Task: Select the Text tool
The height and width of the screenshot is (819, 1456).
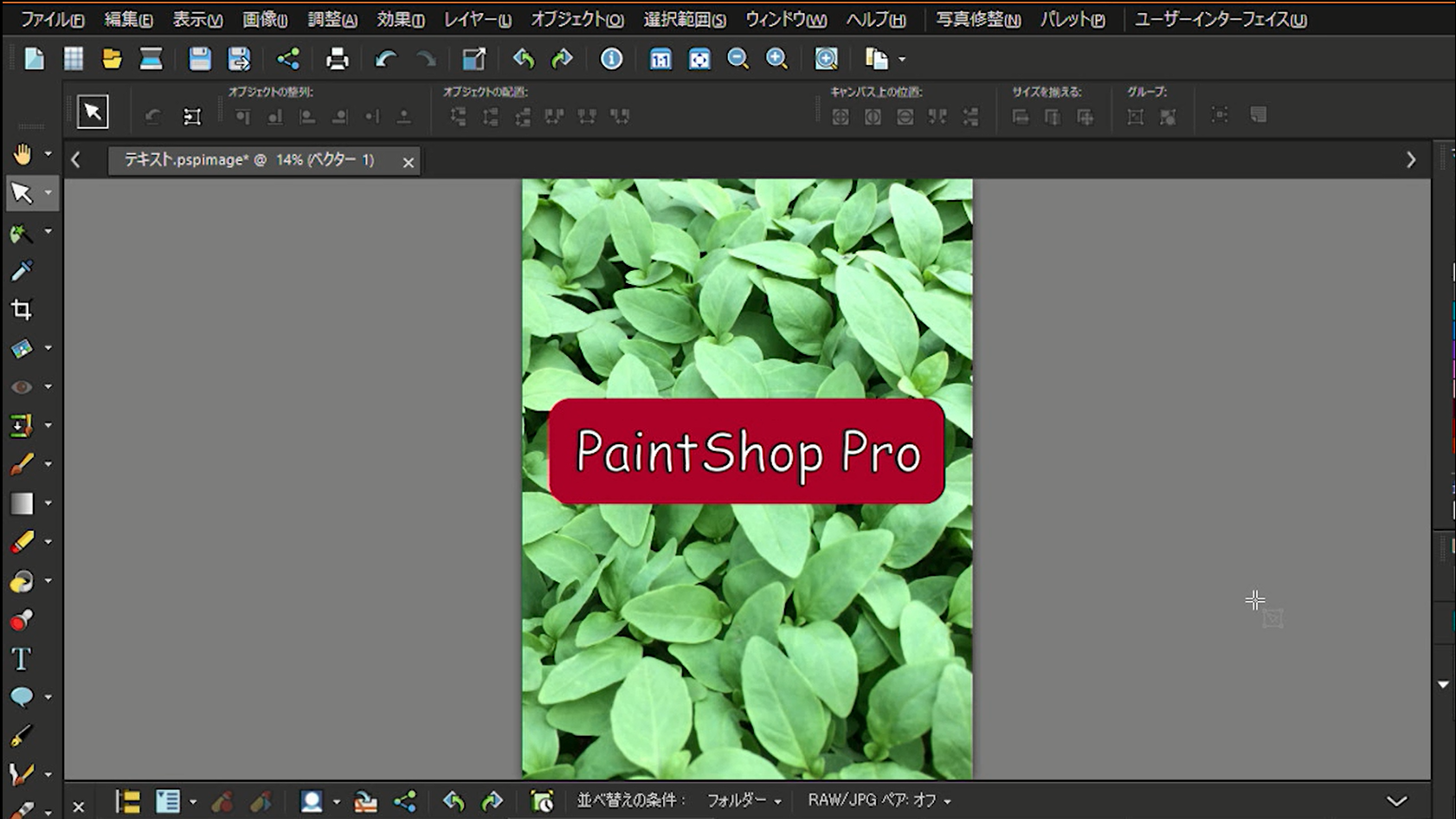Action: (22, 659)
